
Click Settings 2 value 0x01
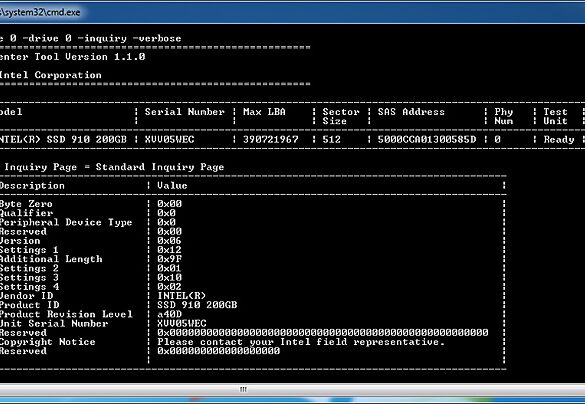169,268
